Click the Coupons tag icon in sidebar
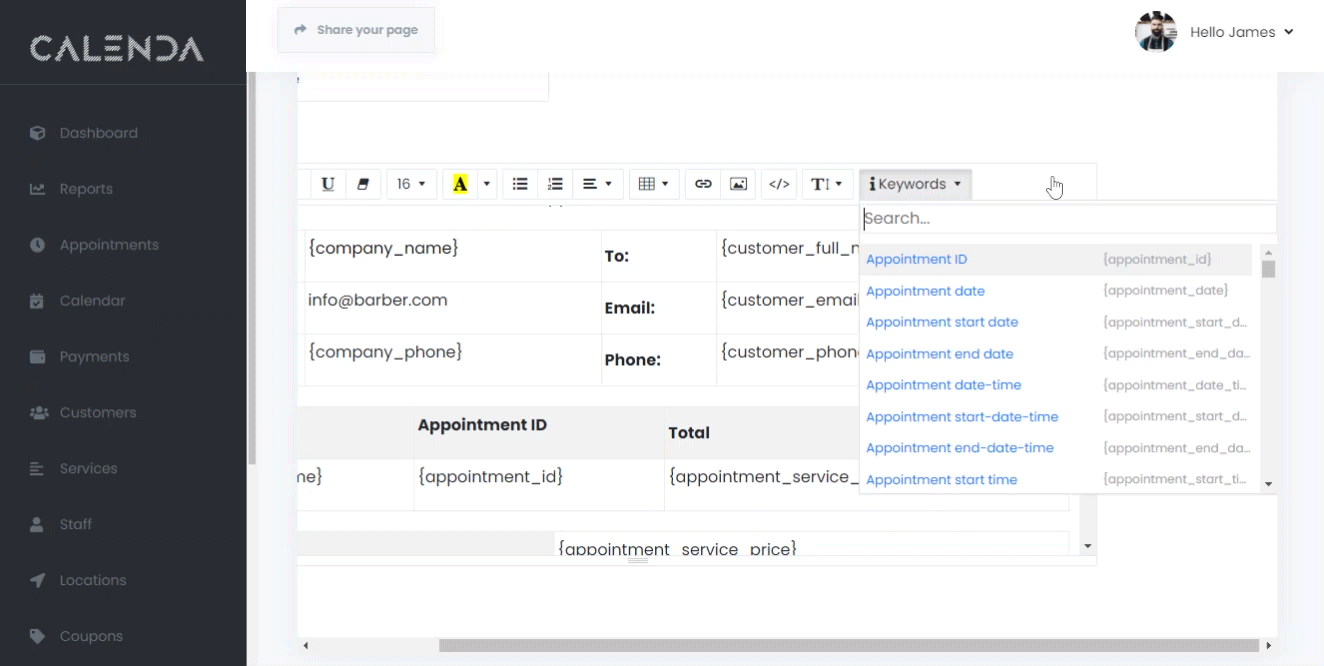 pyautogui.click(x=38, y=636)
